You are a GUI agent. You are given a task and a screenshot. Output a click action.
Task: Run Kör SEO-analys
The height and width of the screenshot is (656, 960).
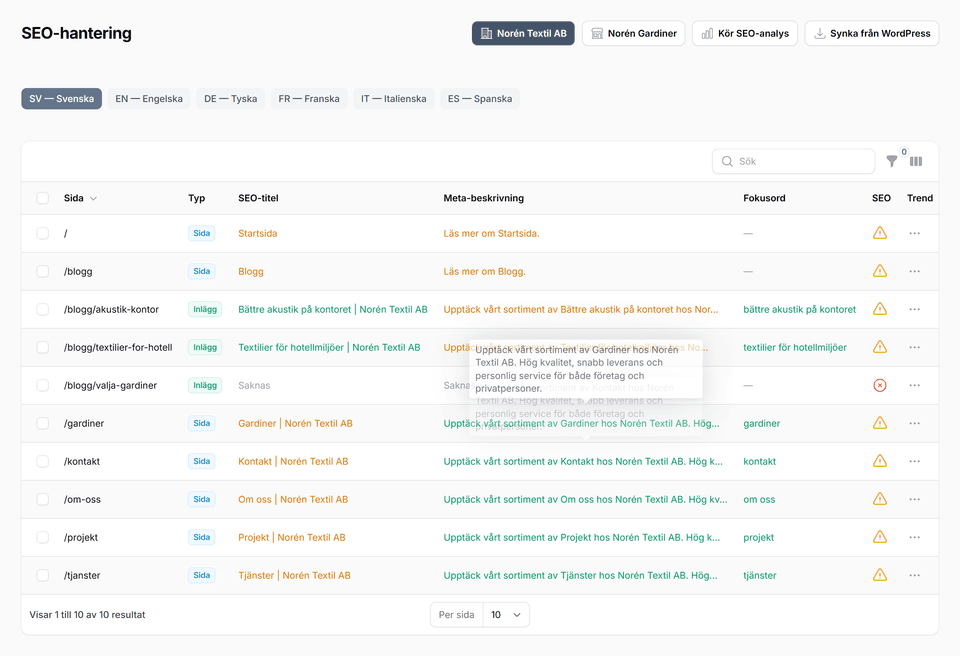tap(744, 33)
